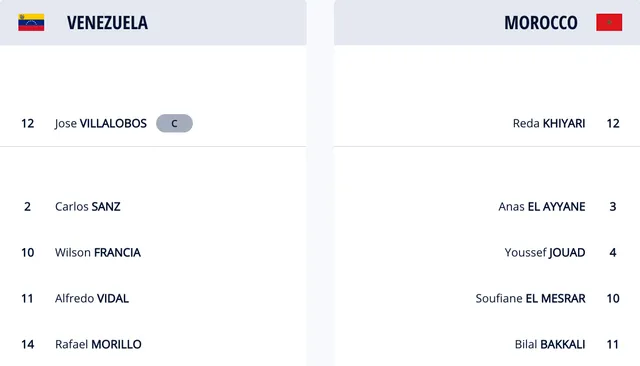Select player Reda KHIYARI
640x366 pixels.
tap(549, 123)
